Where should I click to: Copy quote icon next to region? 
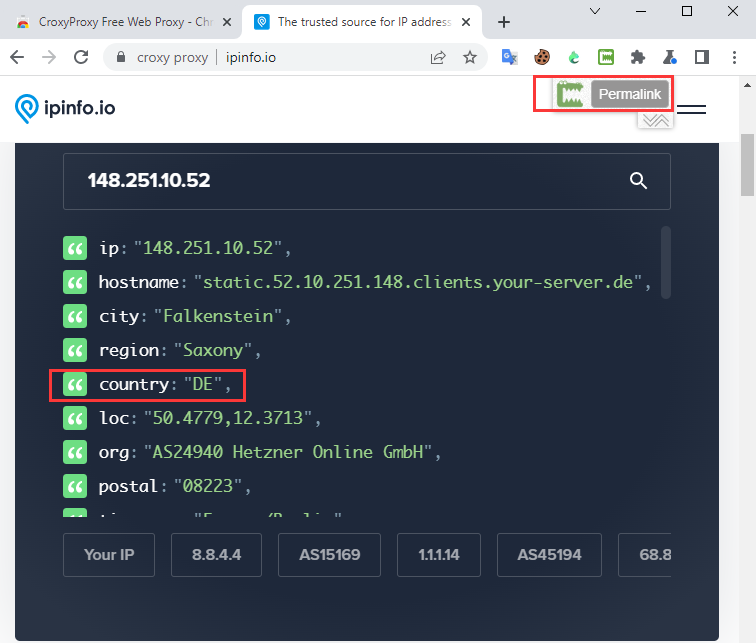click(75, 350)
